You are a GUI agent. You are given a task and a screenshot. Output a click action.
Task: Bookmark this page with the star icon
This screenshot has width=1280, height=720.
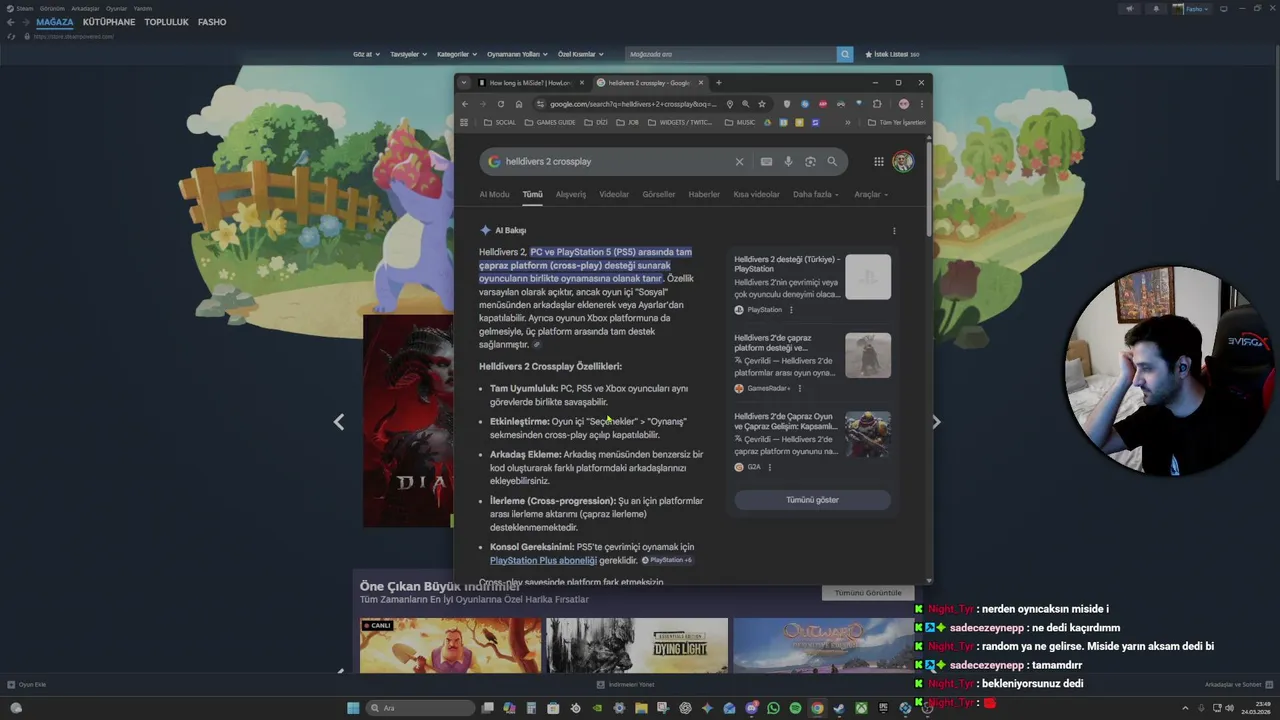pos(761,104)
